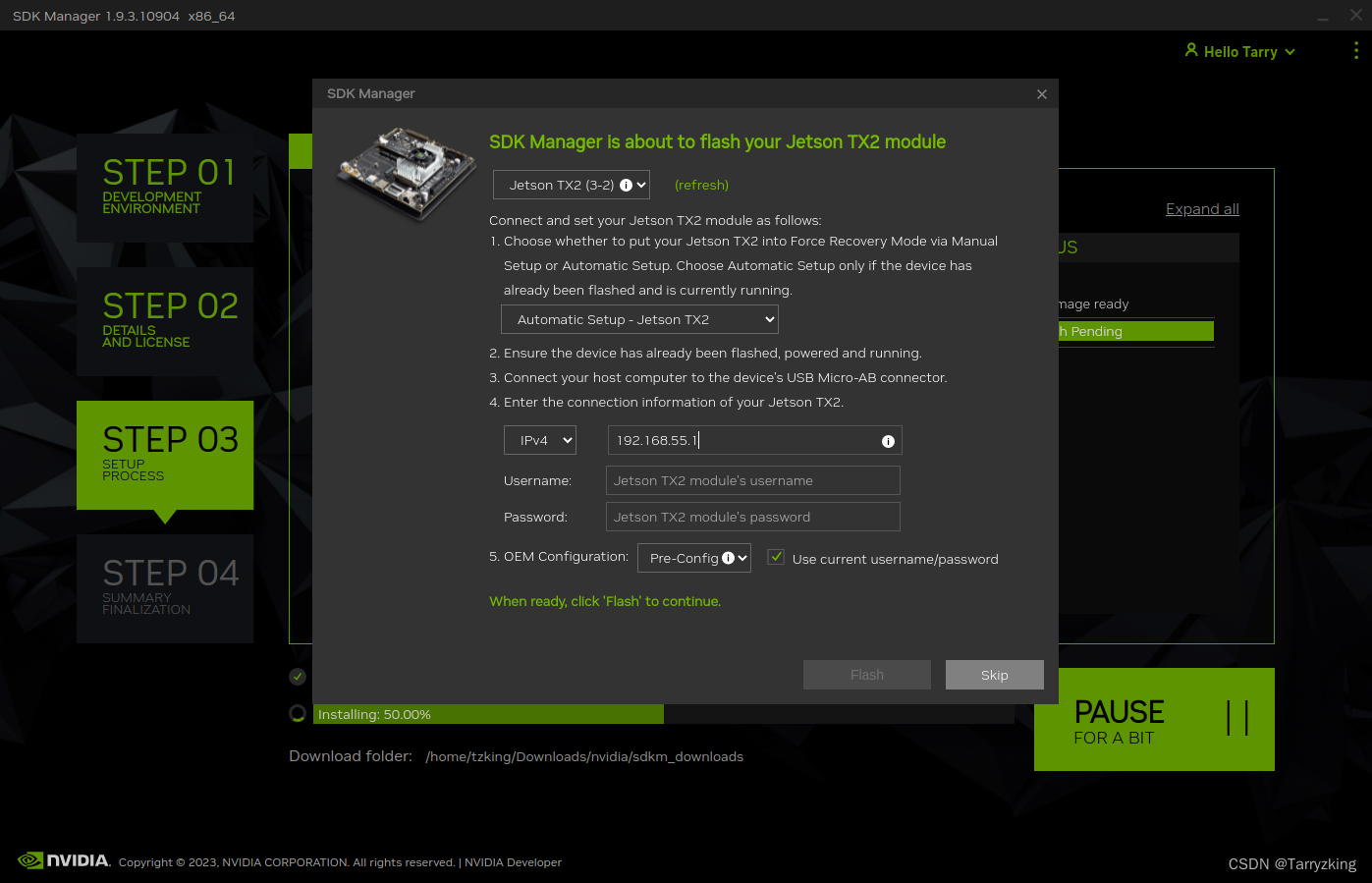Click the info icon inside the IP address field

888,441
